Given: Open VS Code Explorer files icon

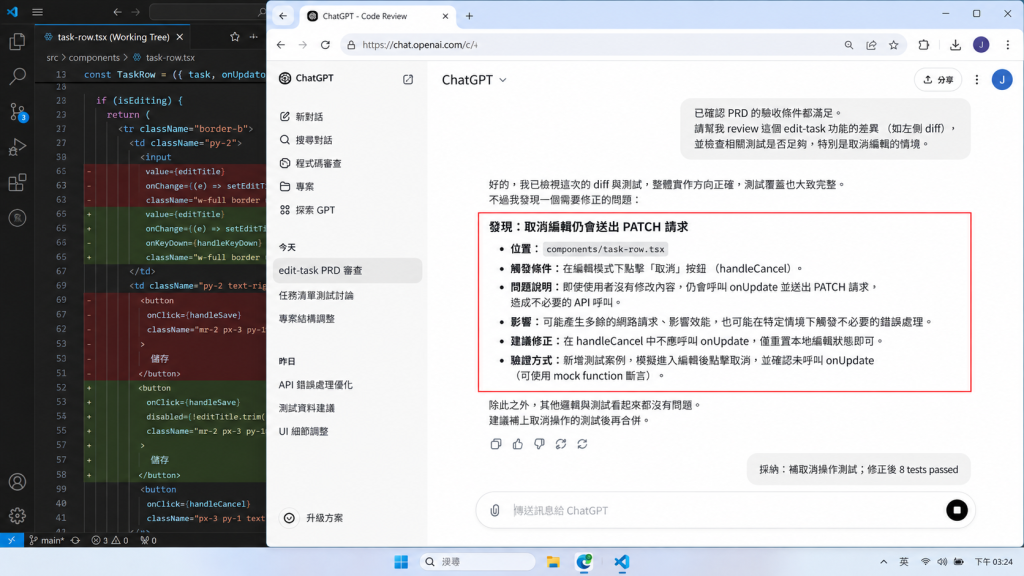Looking at the screenshot, I should pyautogui.click(x=18, y=42).
